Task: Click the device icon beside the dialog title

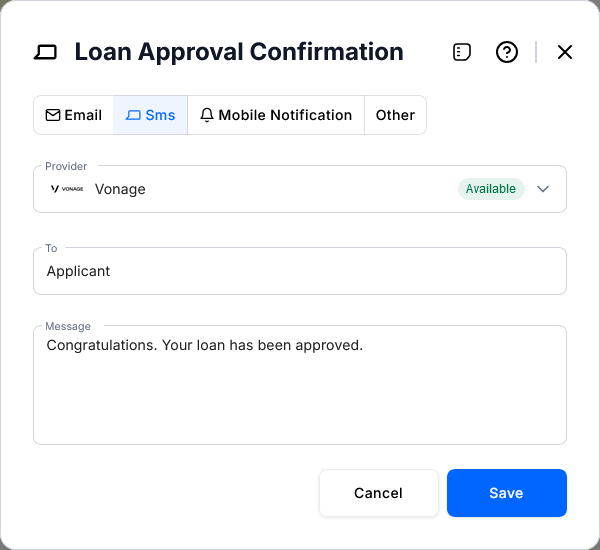Action: (x=46, y=52)
